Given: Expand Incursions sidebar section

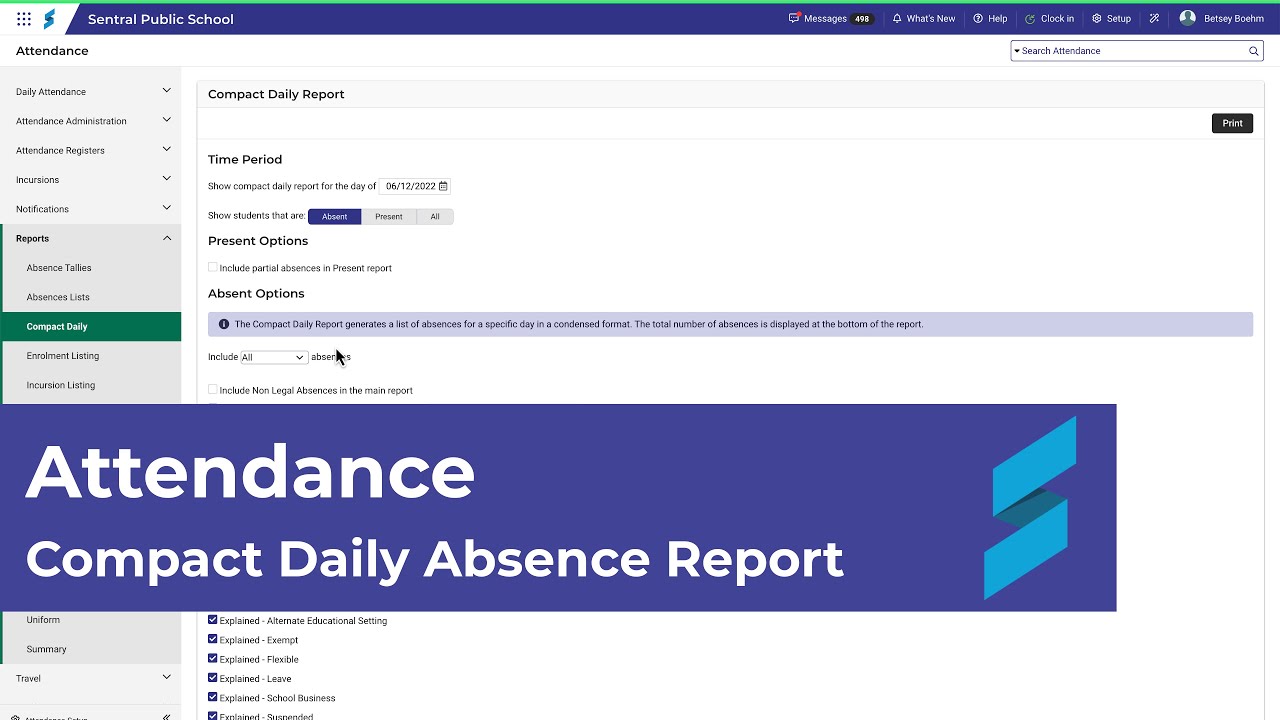Looking at the screenshot, I should (x=90, y=179).
